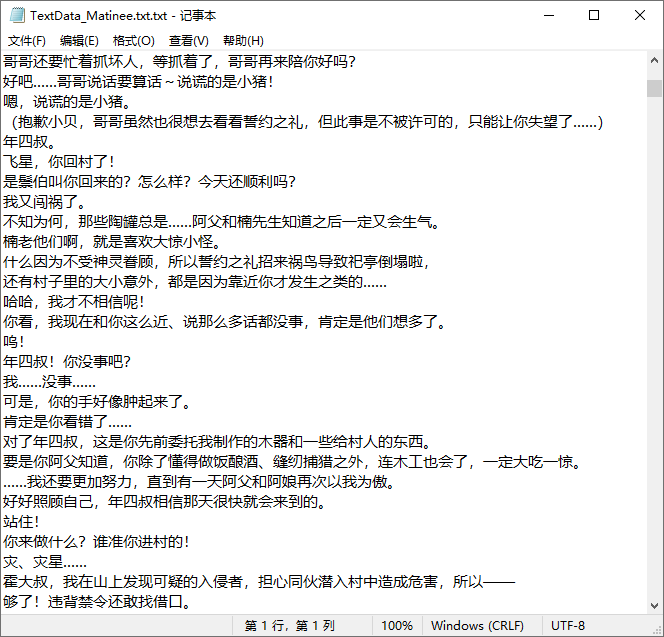Close the TextData_Matinee.txt Notepad window
This screenshot has width=664, height=637.
640,16
